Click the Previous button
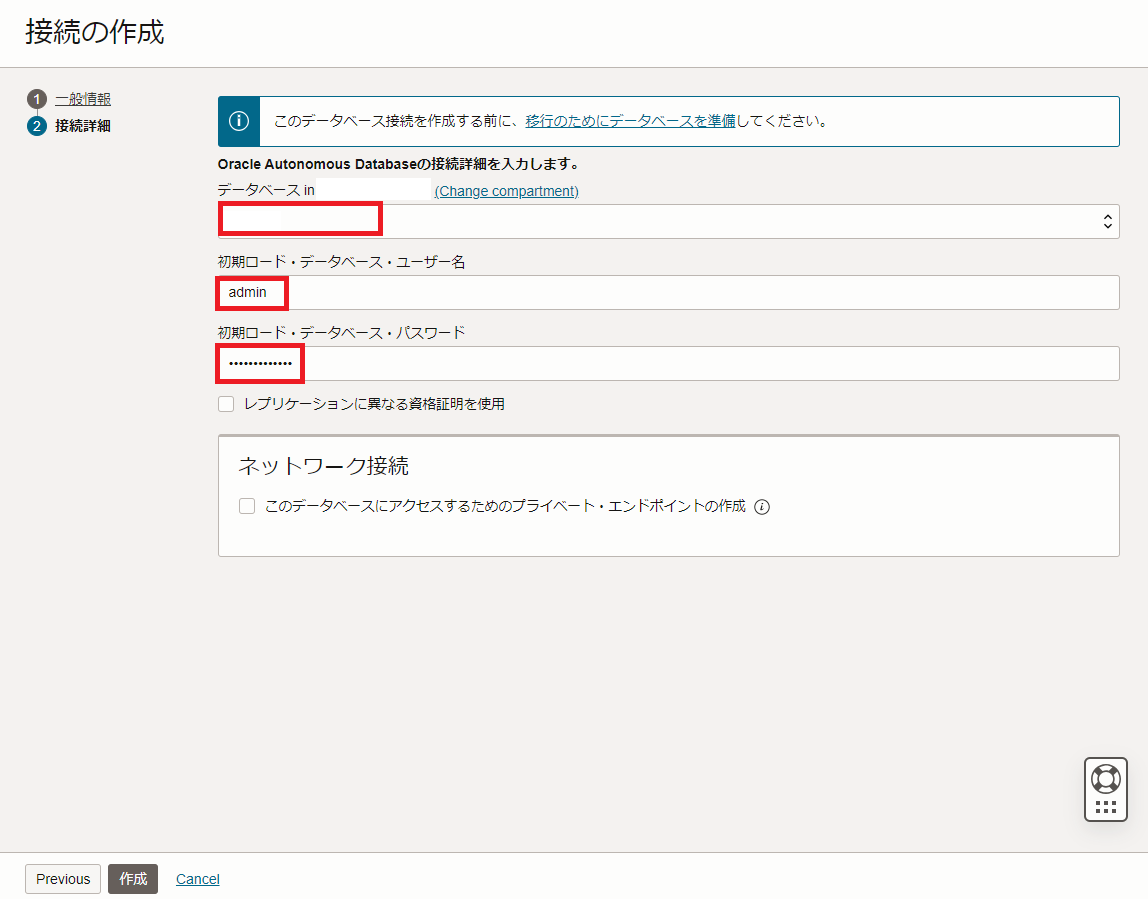 click(62, 878)
